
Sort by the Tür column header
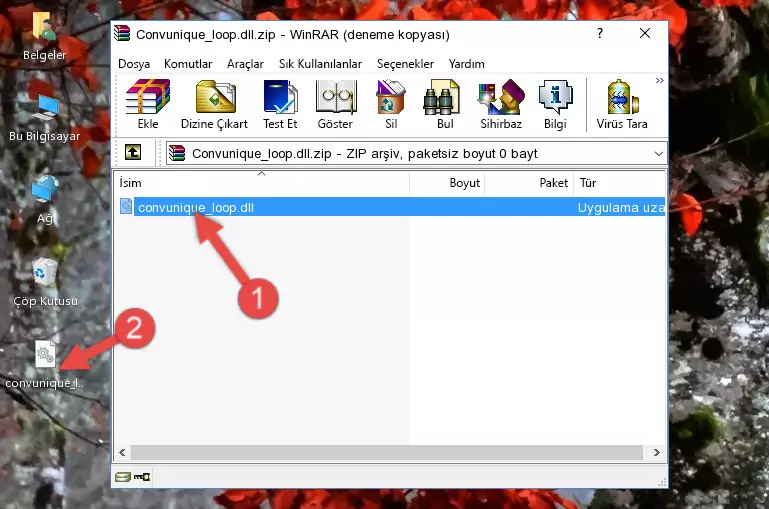tap(619, 183)
